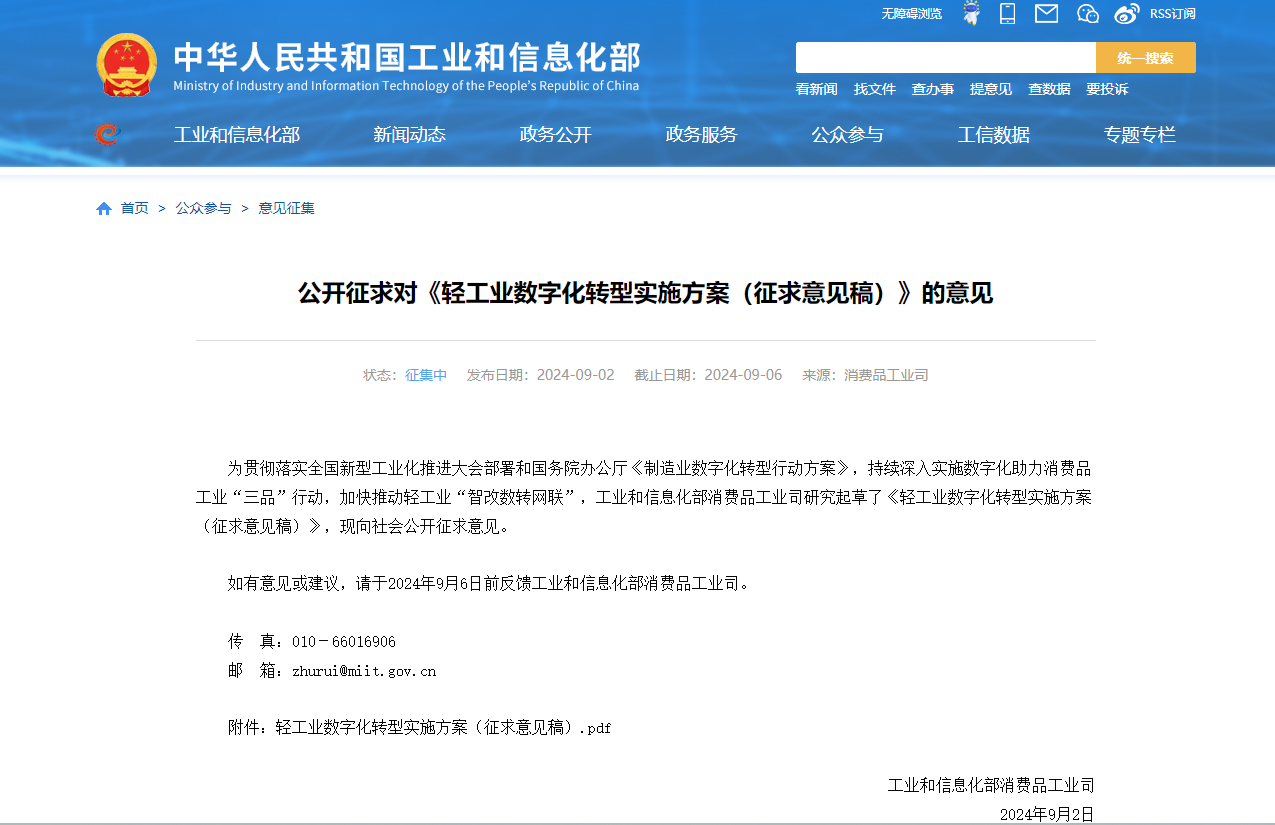Click the national emblem logo
This screenshot has width=1275, height=825.
click(127, 65)
